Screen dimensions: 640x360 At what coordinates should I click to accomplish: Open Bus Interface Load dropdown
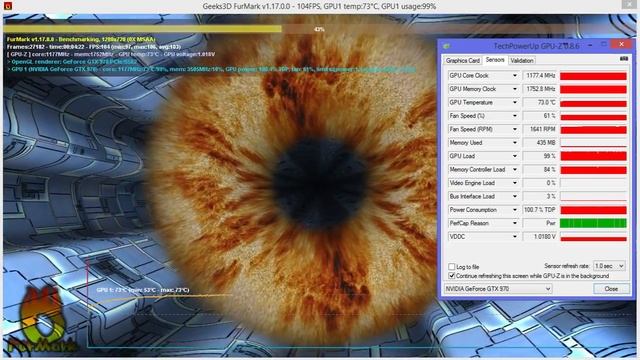pyautogui.click(x=514, y=196)
